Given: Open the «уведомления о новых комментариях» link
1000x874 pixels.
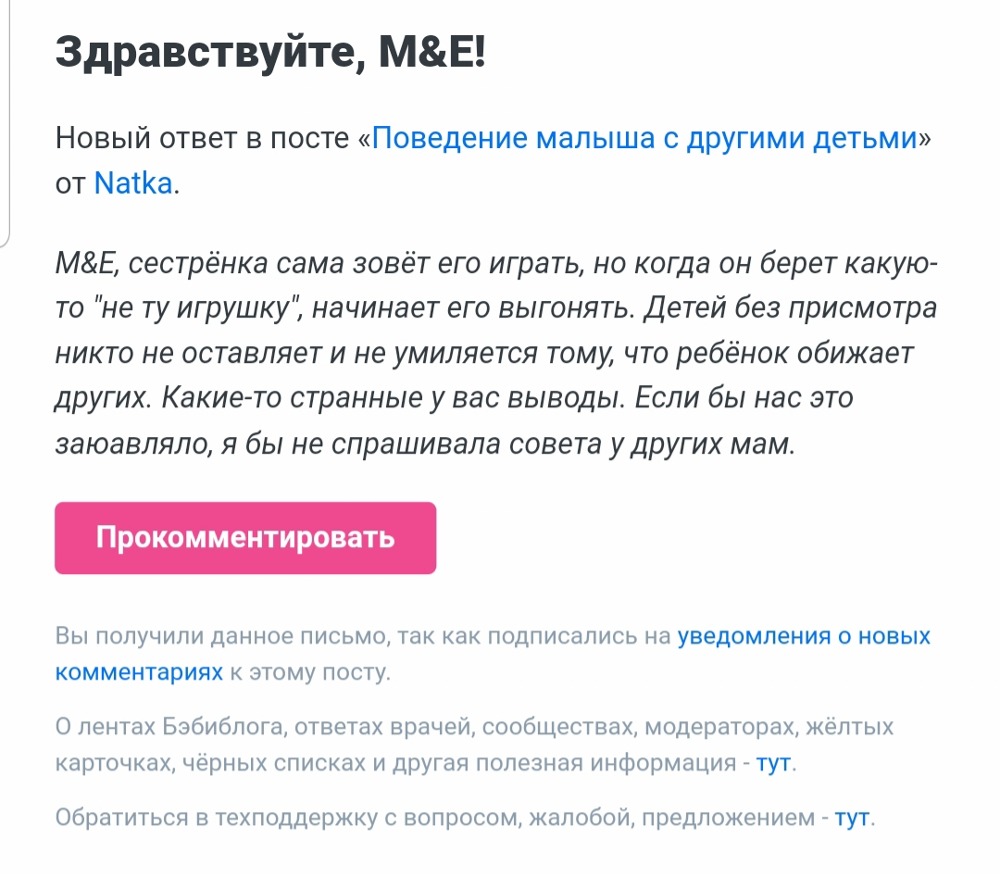Looking at the screenshot, I should 800,634.
